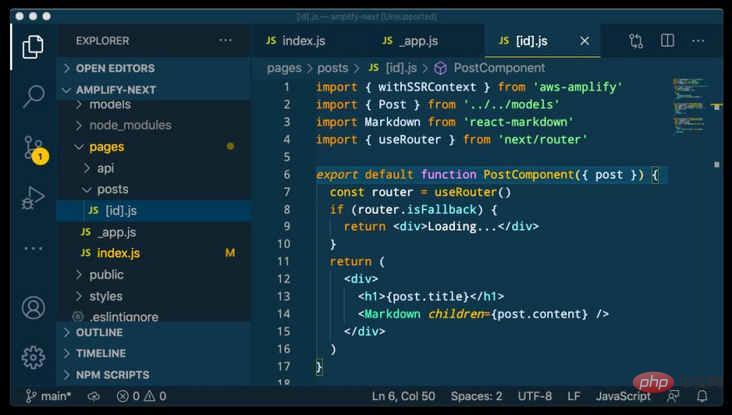The image size is (732, 415).
Task: Click the main* branch in status bar
Action: 48,396
